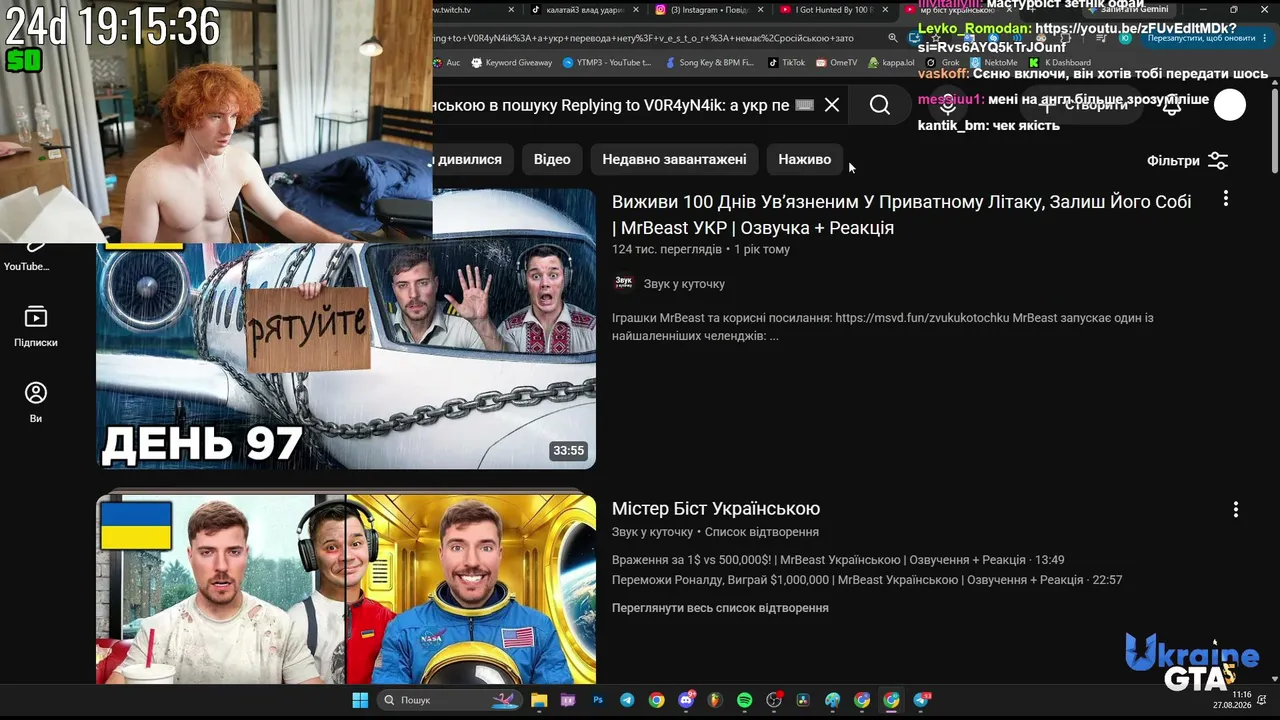
Task: Open DaVinci Resolve from the taskbar
Action: coord(803,700)
